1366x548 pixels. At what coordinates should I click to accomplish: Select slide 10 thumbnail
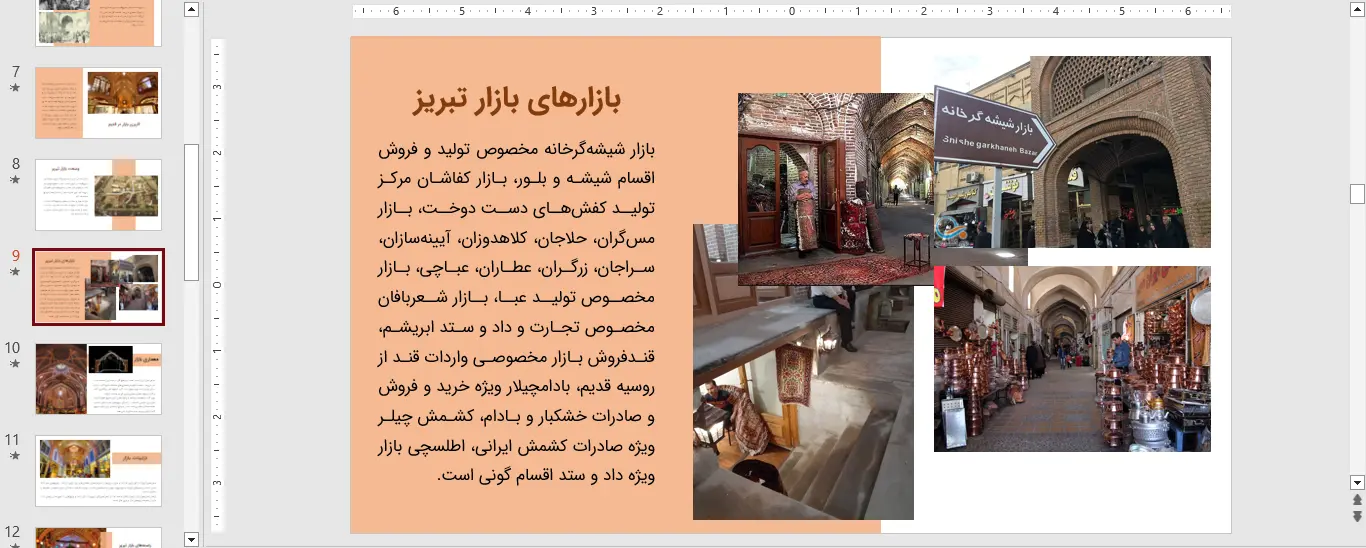[x=98, y=379]
